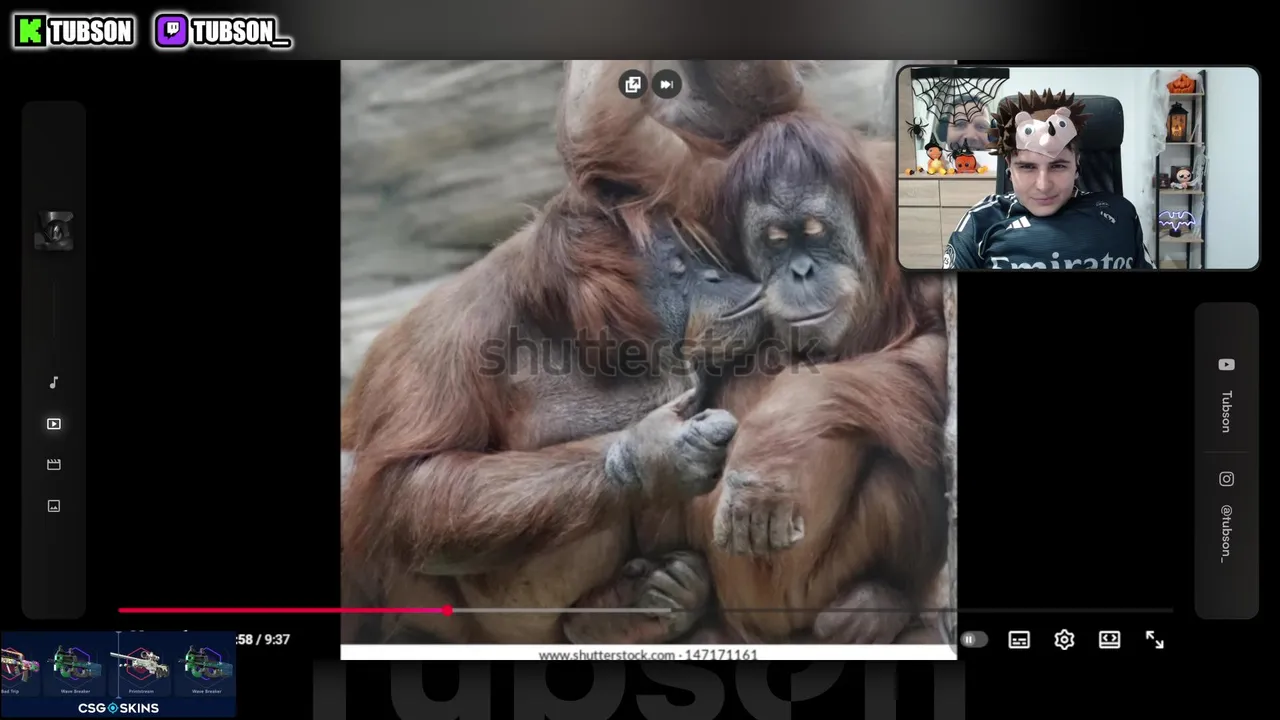Click the progress bar playhead dot

(447, 610)
